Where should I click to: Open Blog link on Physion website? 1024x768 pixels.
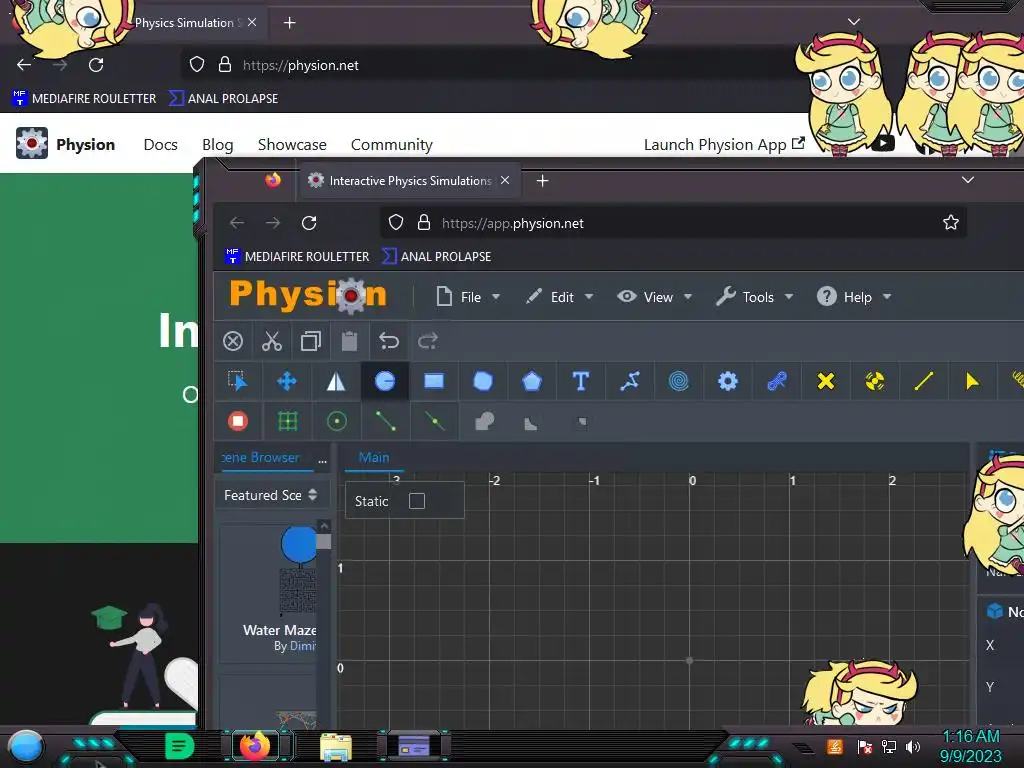(x=217, y=144)
